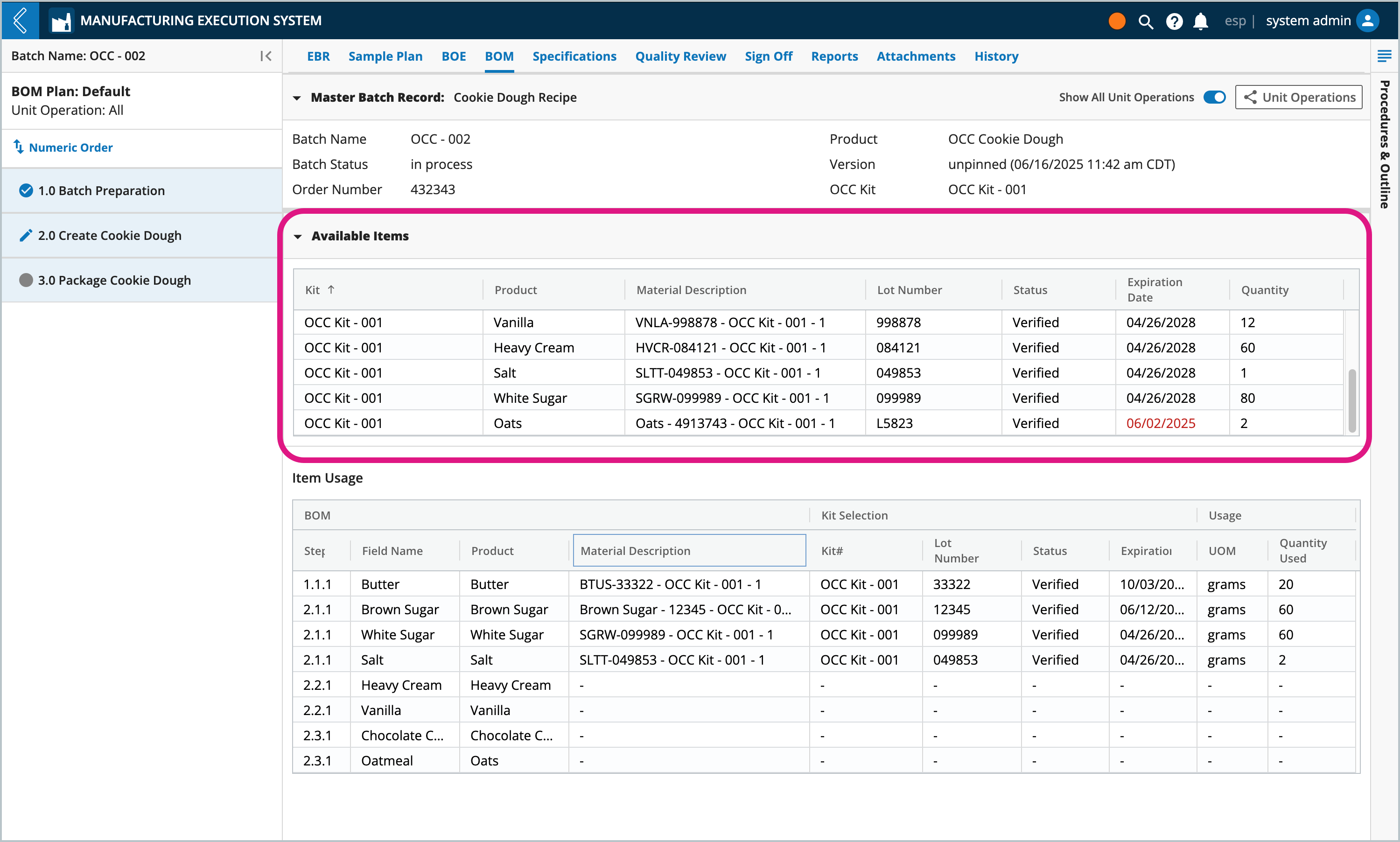Viewport: 1400px width, 842px height.
Task: Select 2.0 Create Cookie Dough operation
Action: pyautogui.click(x=142, y=235)
